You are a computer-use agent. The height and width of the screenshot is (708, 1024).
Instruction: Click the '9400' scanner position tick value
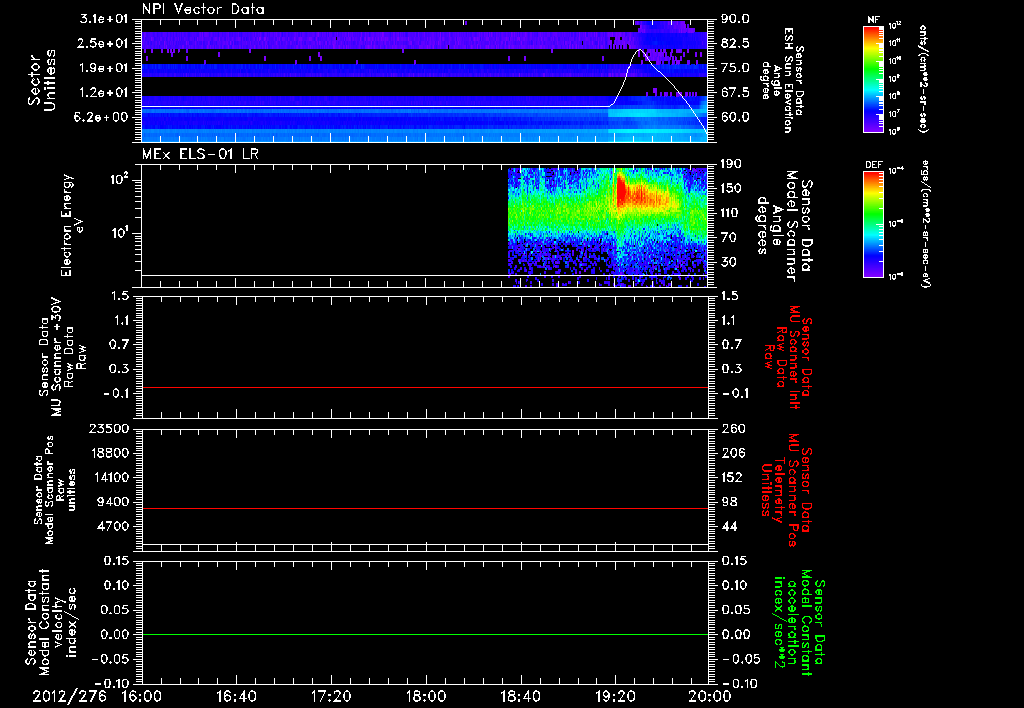[112, 502]
